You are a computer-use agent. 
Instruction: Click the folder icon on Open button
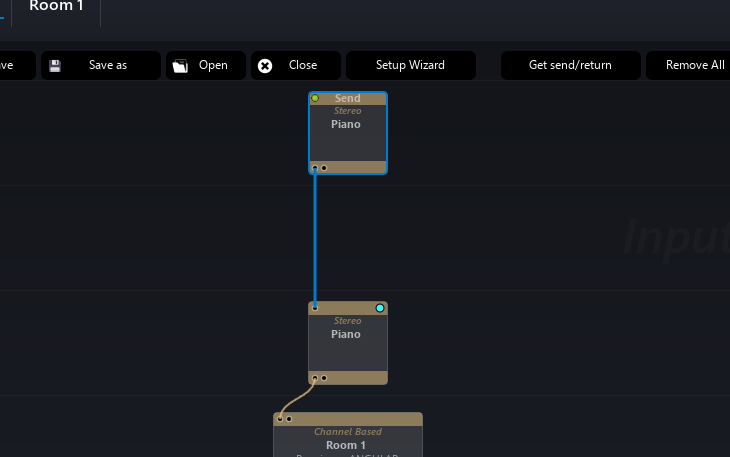tap(180, 66)
